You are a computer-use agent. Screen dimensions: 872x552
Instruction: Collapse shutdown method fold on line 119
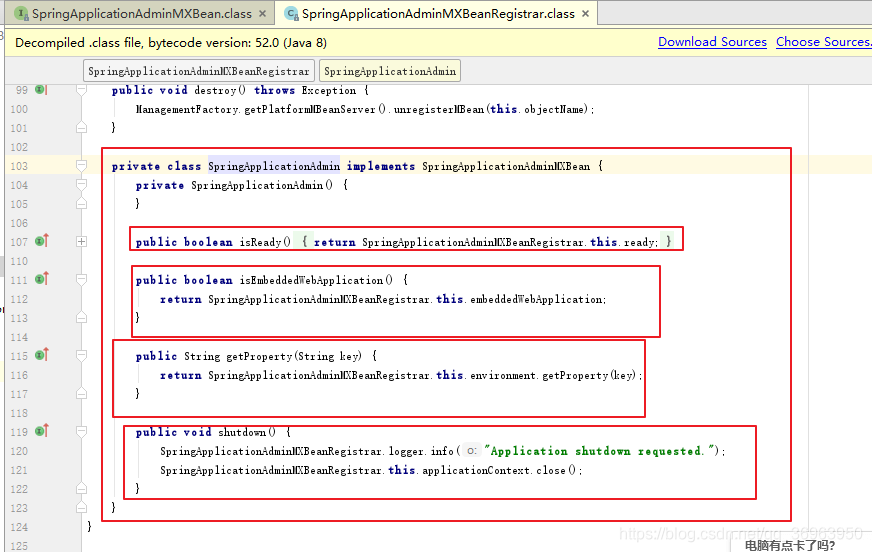pyautogui.click(x=81, y=431)
